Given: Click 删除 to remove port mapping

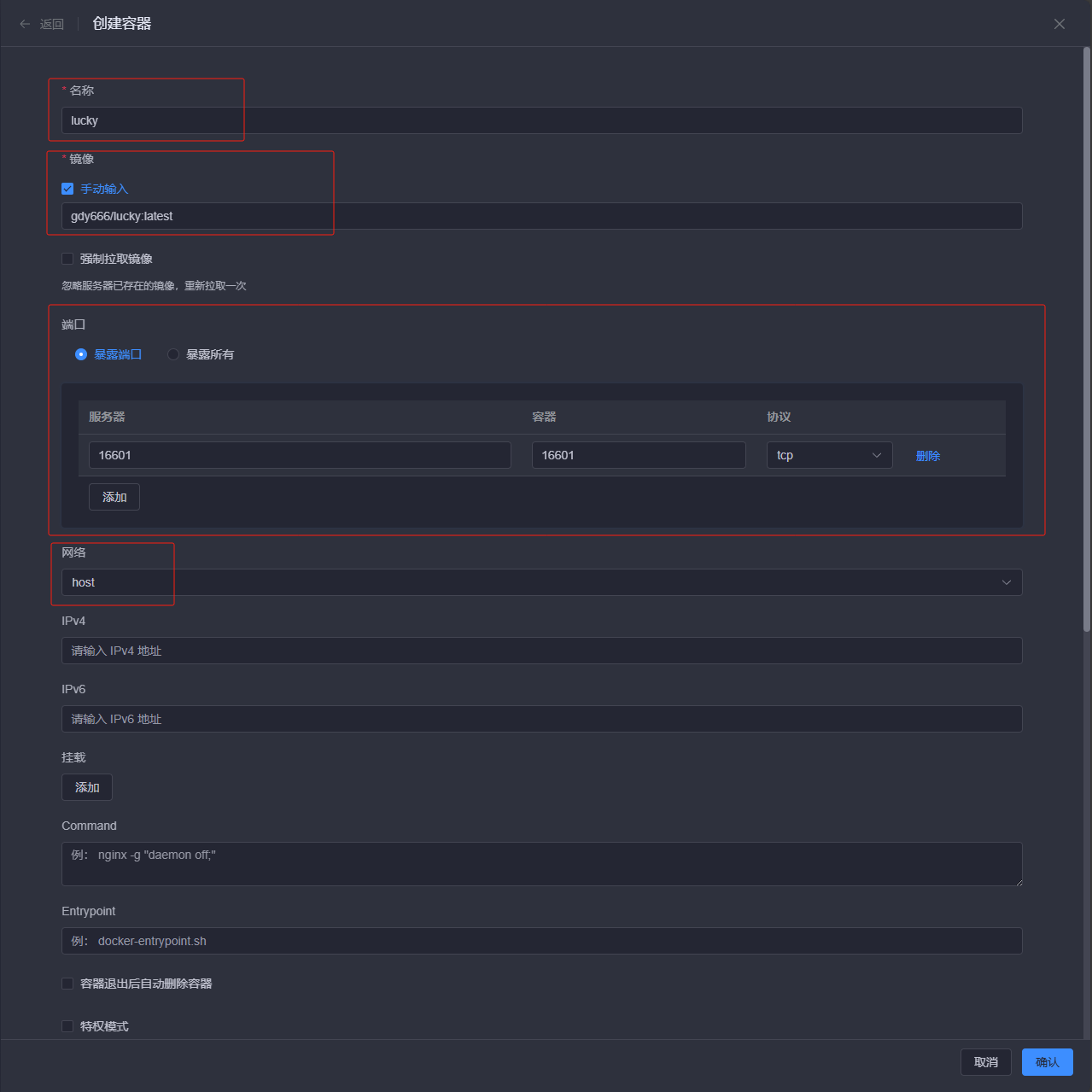Looking at the screenshot, I should (927, 456).
